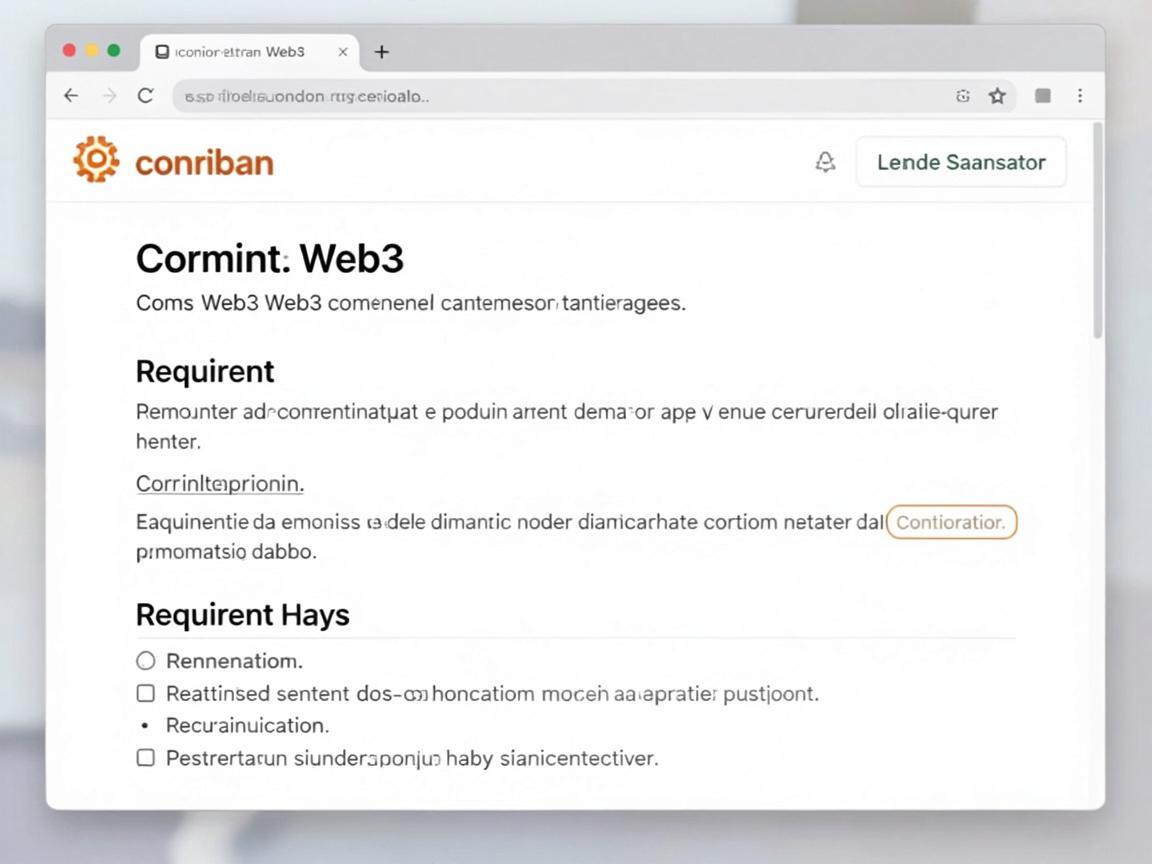Click the browser back arrow
The height and width of the screenshot is (864, 1152).
click(x=71, y=96)
